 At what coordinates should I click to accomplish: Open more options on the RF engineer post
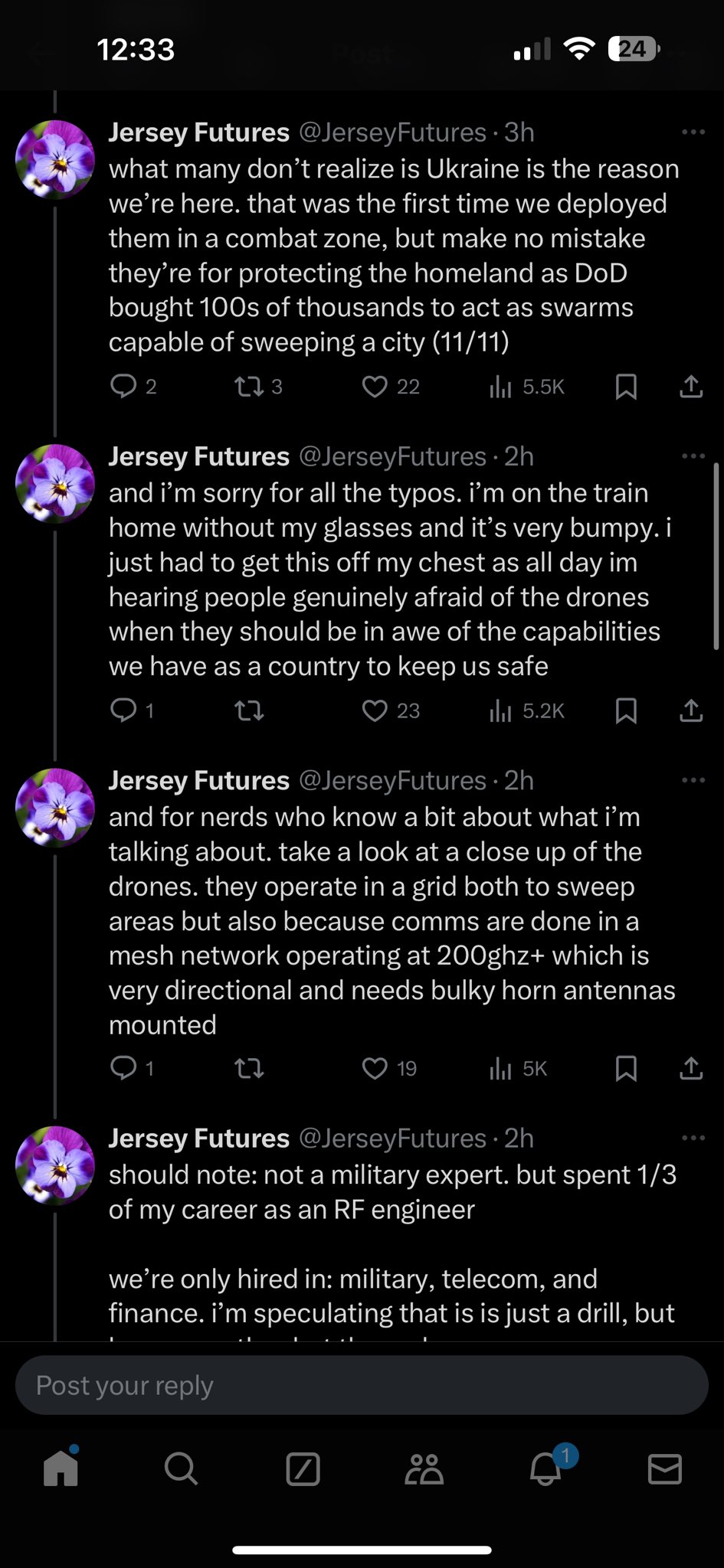pyautogui.click(x=693, y=1138)
